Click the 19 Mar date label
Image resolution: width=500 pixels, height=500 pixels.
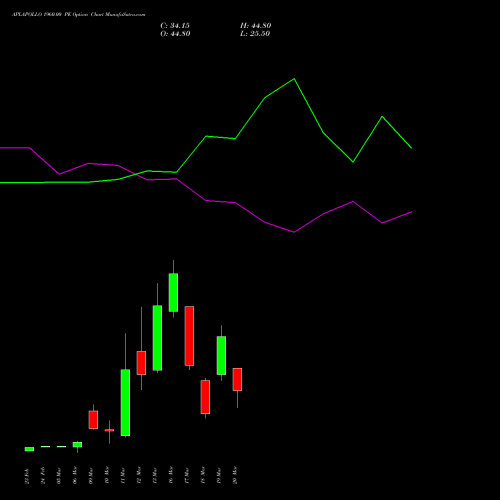click(219, 476)
